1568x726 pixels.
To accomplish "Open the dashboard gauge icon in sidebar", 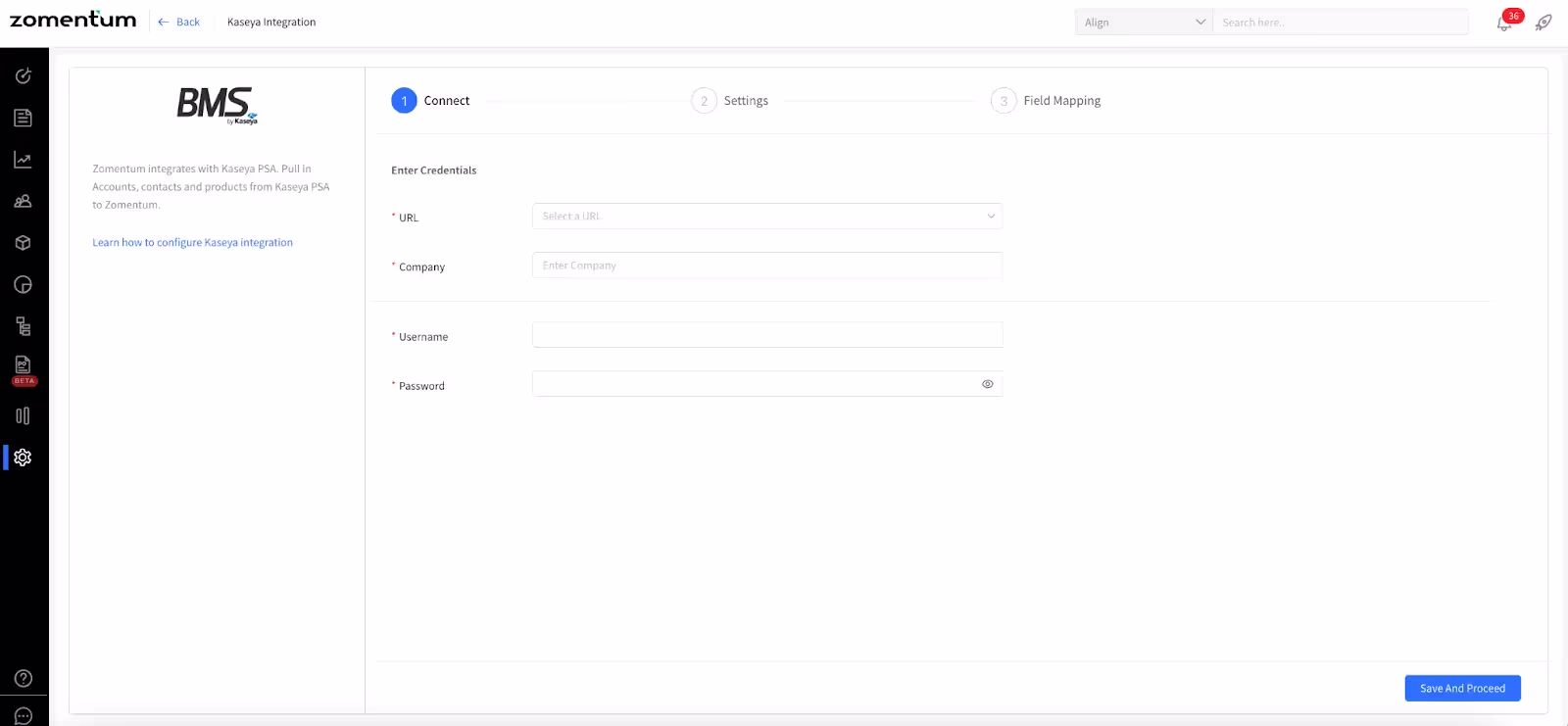I will point(24,75).
